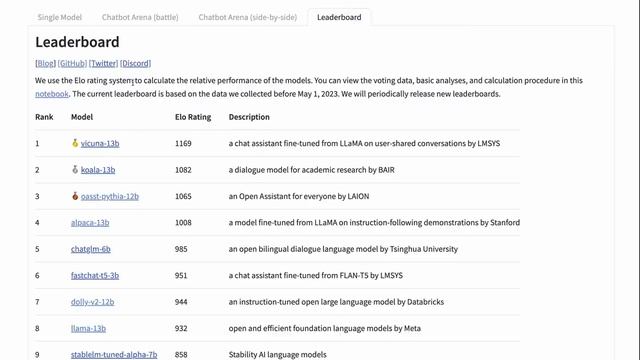The width and height of the screenshot is (640, 360).
Task: Click the silver medal icon beside koala-13b
Action: 75,169
